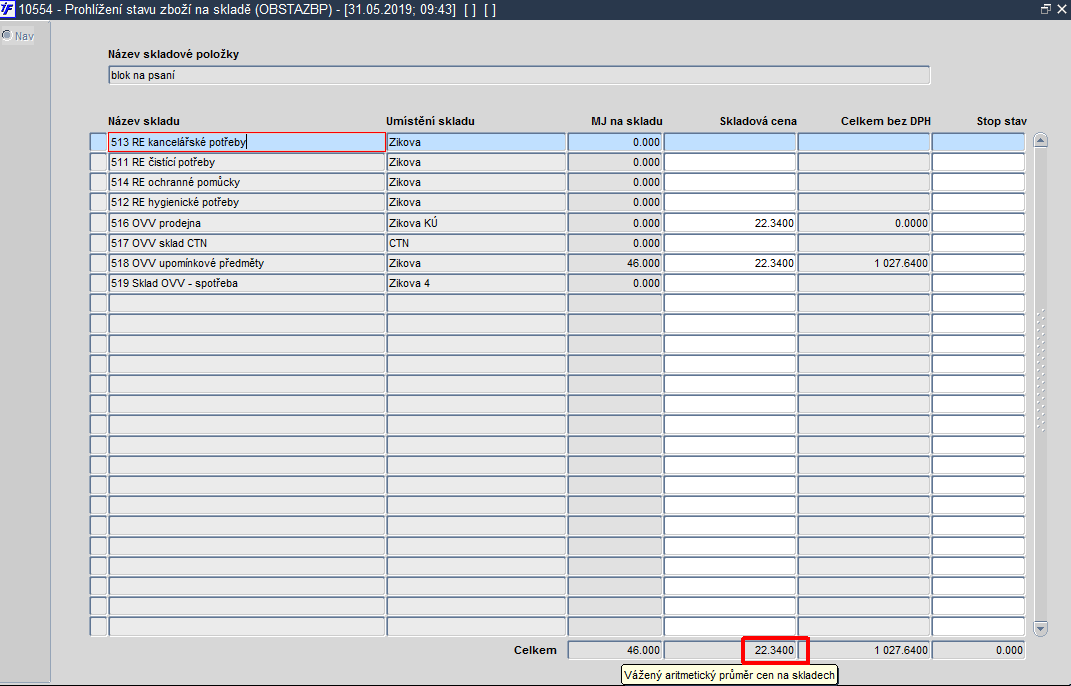This screenshot has width=1071, height=686.
Task: Click the Celkem total quantity 46.000 field
Action: (615, 650)
